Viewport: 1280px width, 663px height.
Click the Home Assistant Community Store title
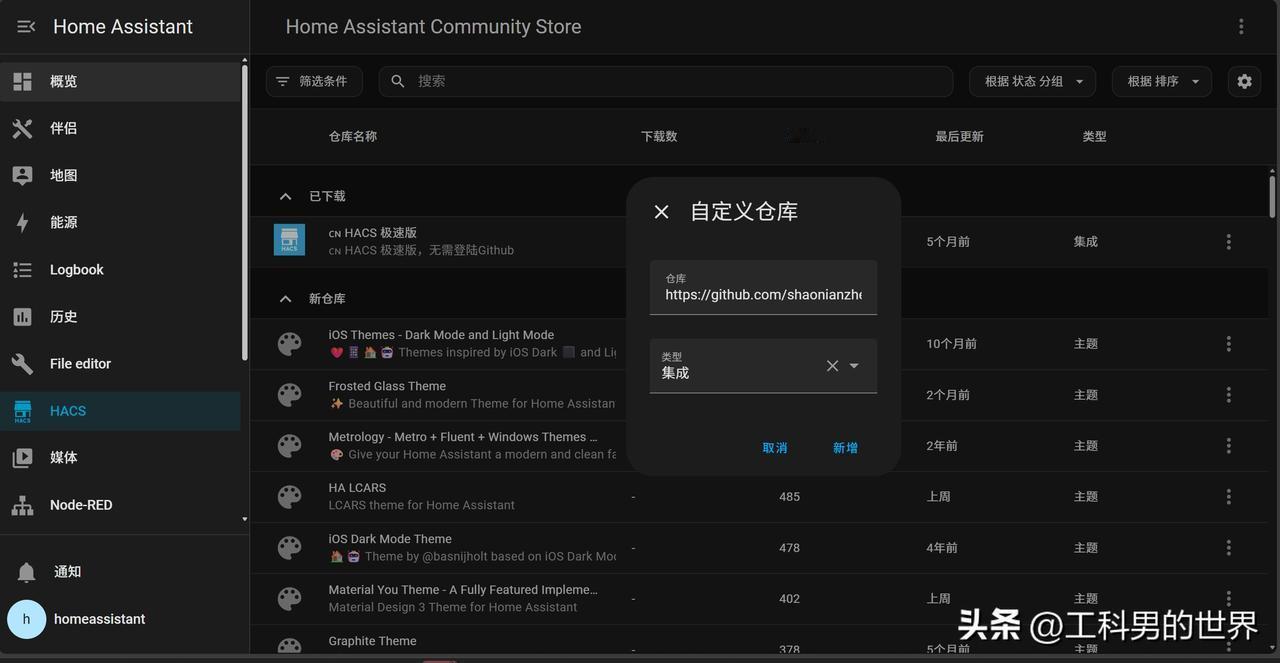coord(433,27)
